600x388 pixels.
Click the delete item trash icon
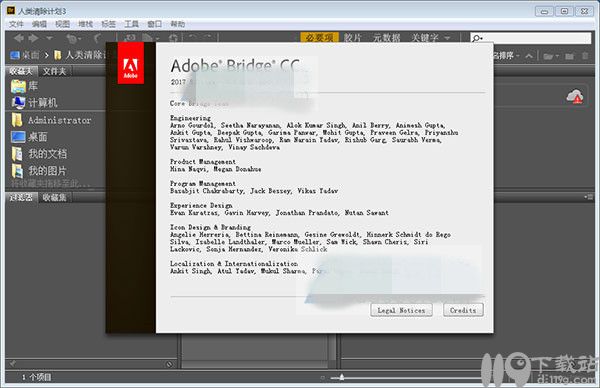pos(585,56)
